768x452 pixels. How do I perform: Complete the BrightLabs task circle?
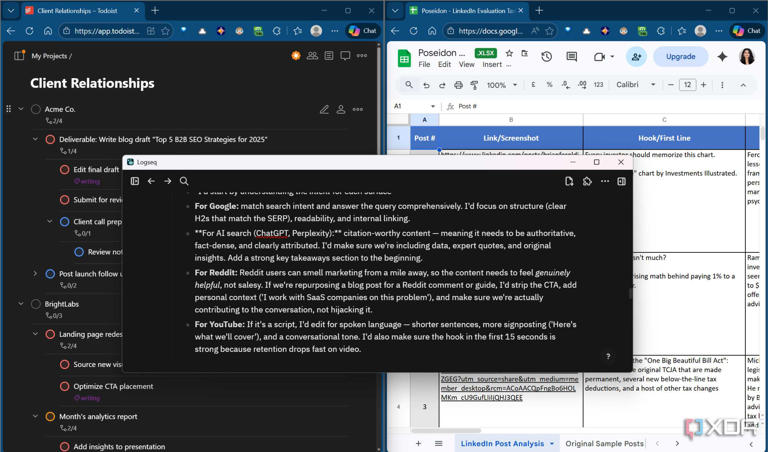tap(36, 304)
